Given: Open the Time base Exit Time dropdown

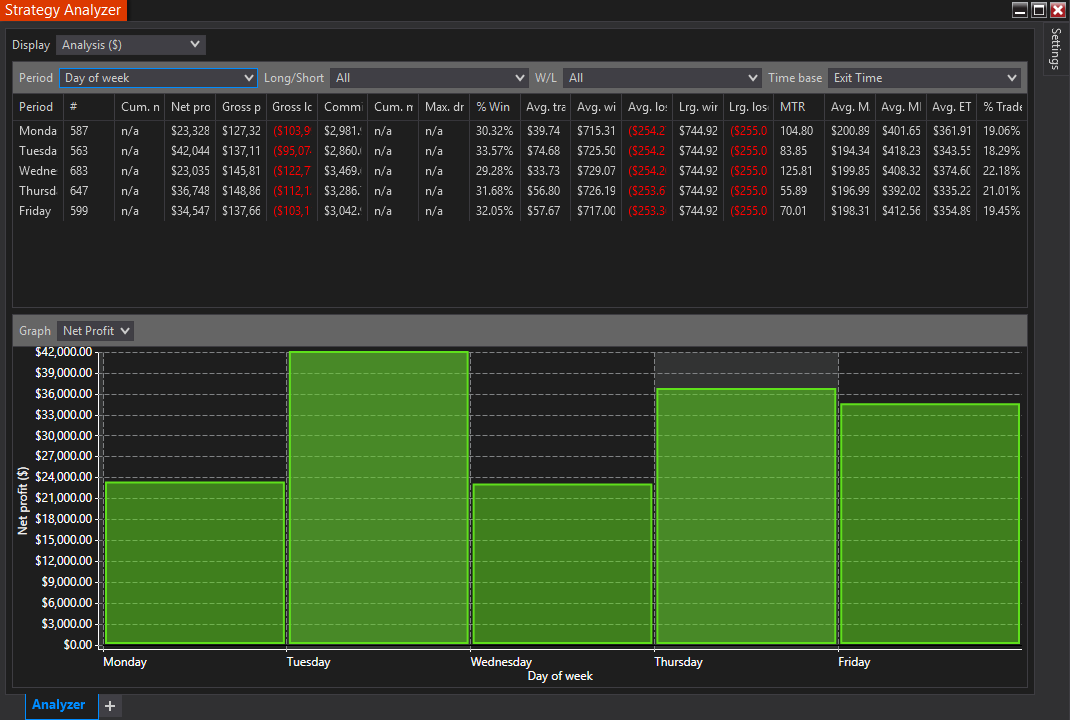Looking at the screenshot, I should pos(924,78).
